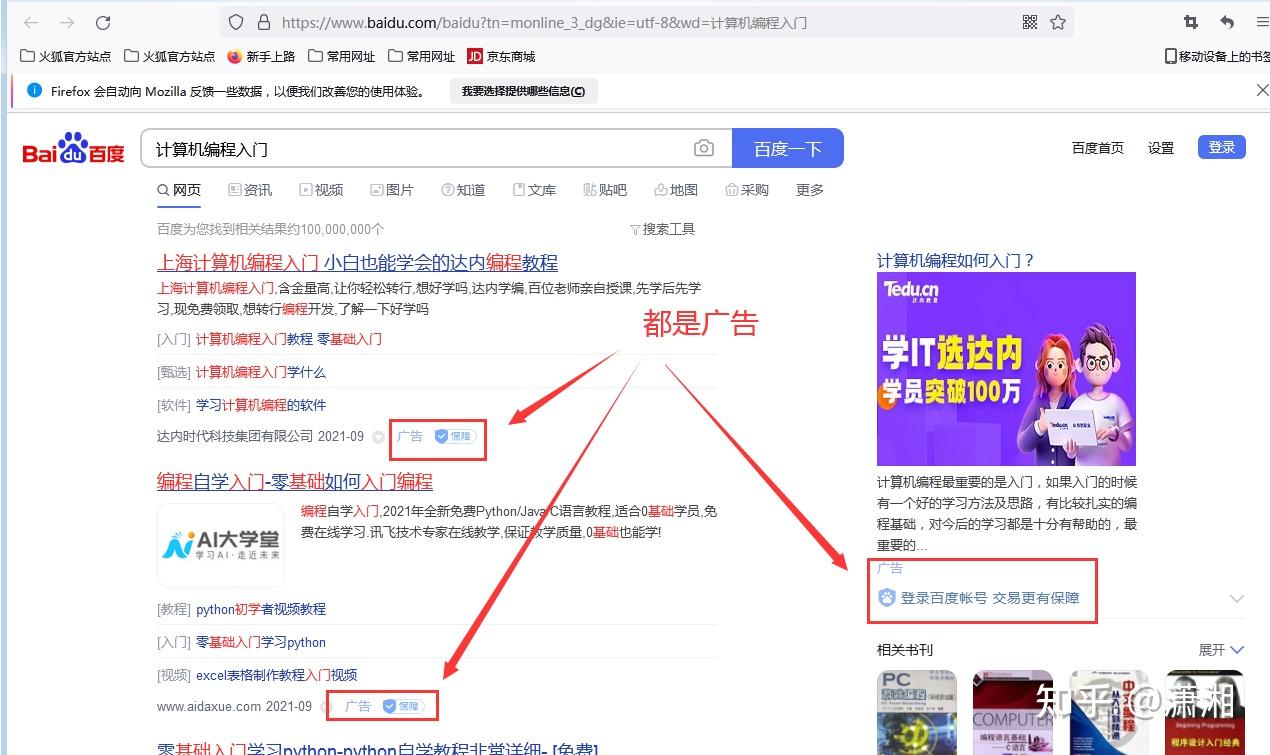Open the Firefox hamburger menu
The image size is (1270, 755).
click(x=1262, y=22)
